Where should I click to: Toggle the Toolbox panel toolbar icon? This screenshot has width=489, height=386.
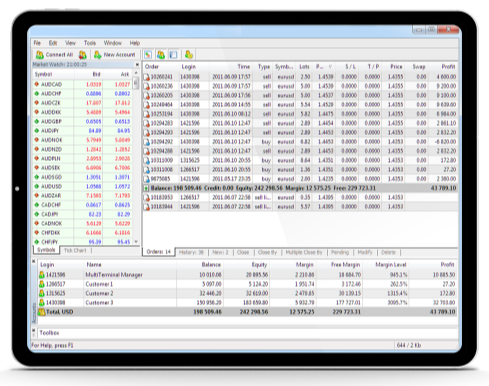coord(173,55)
